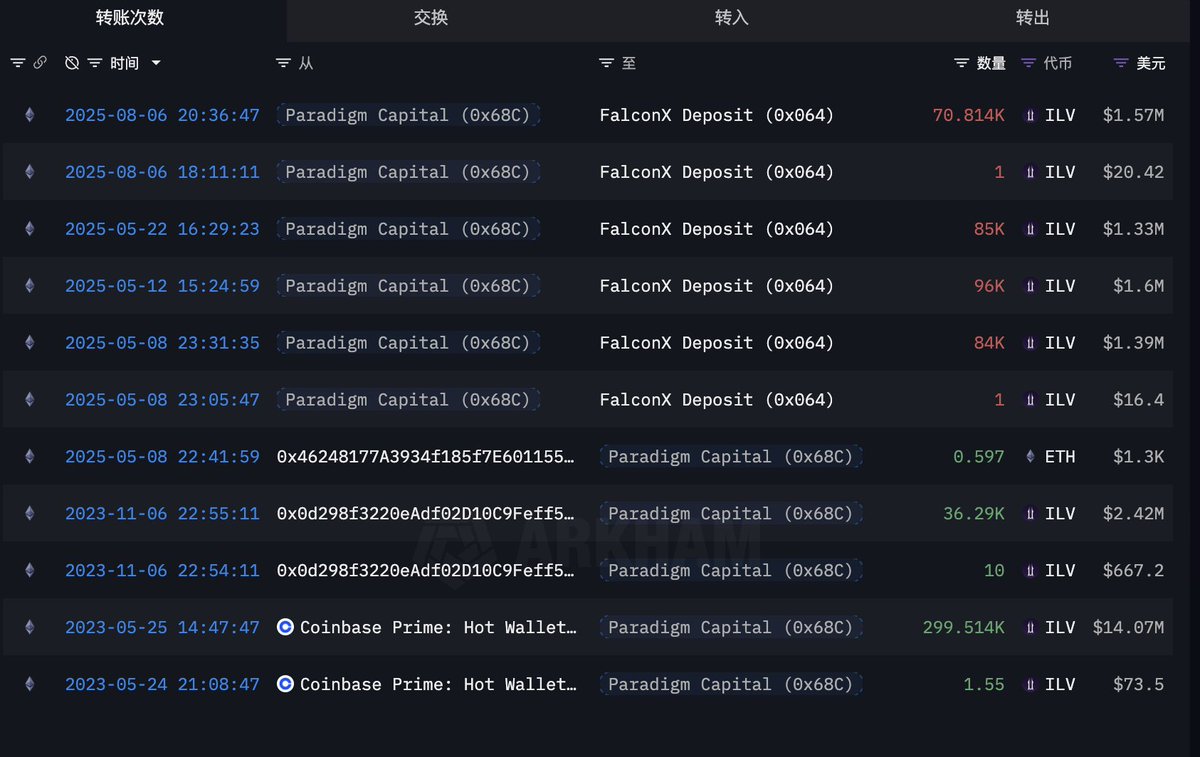
Task: Click Ethereum icon on 23:31:35 row
Action: pyautogui.click(x=29, y=343)
